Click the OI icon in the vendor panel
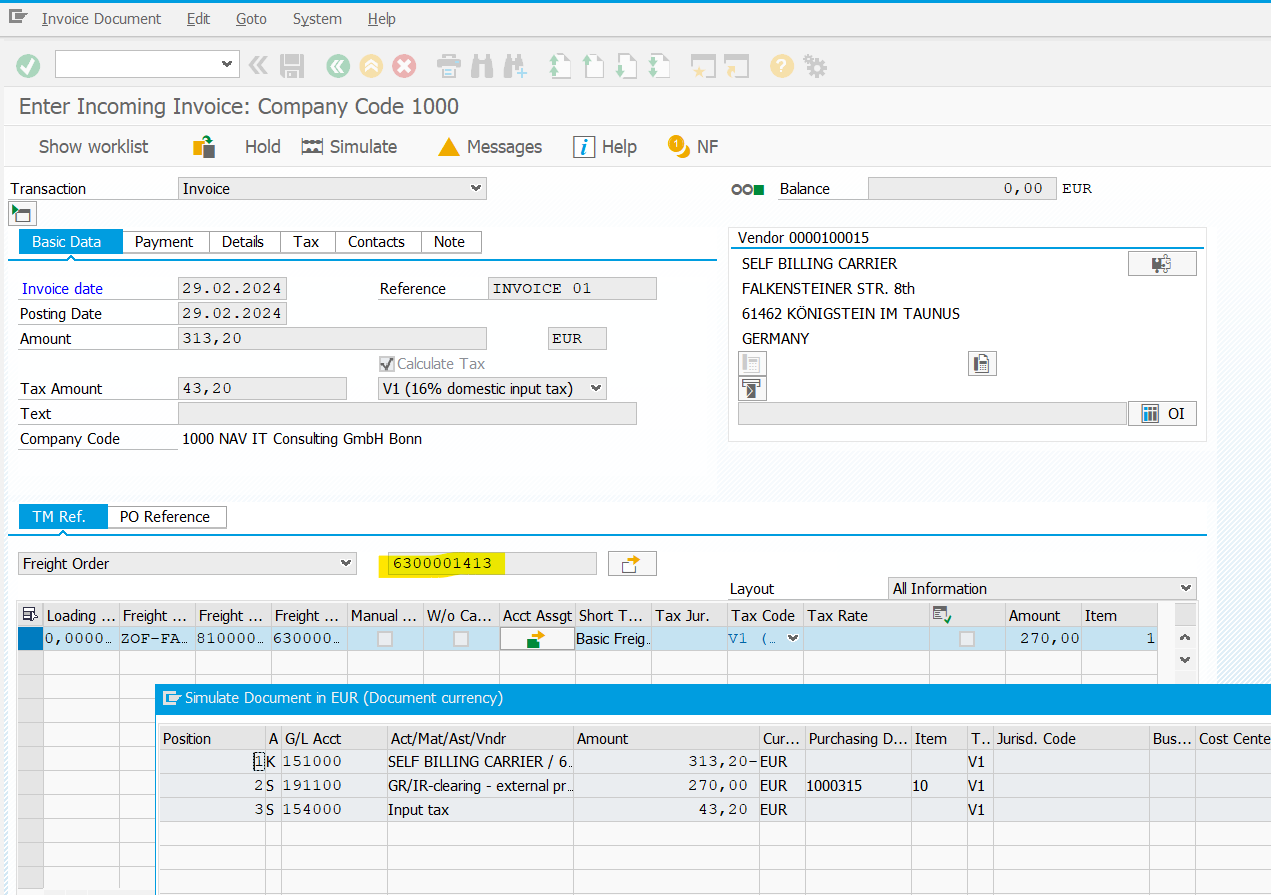 point(1162,413)
